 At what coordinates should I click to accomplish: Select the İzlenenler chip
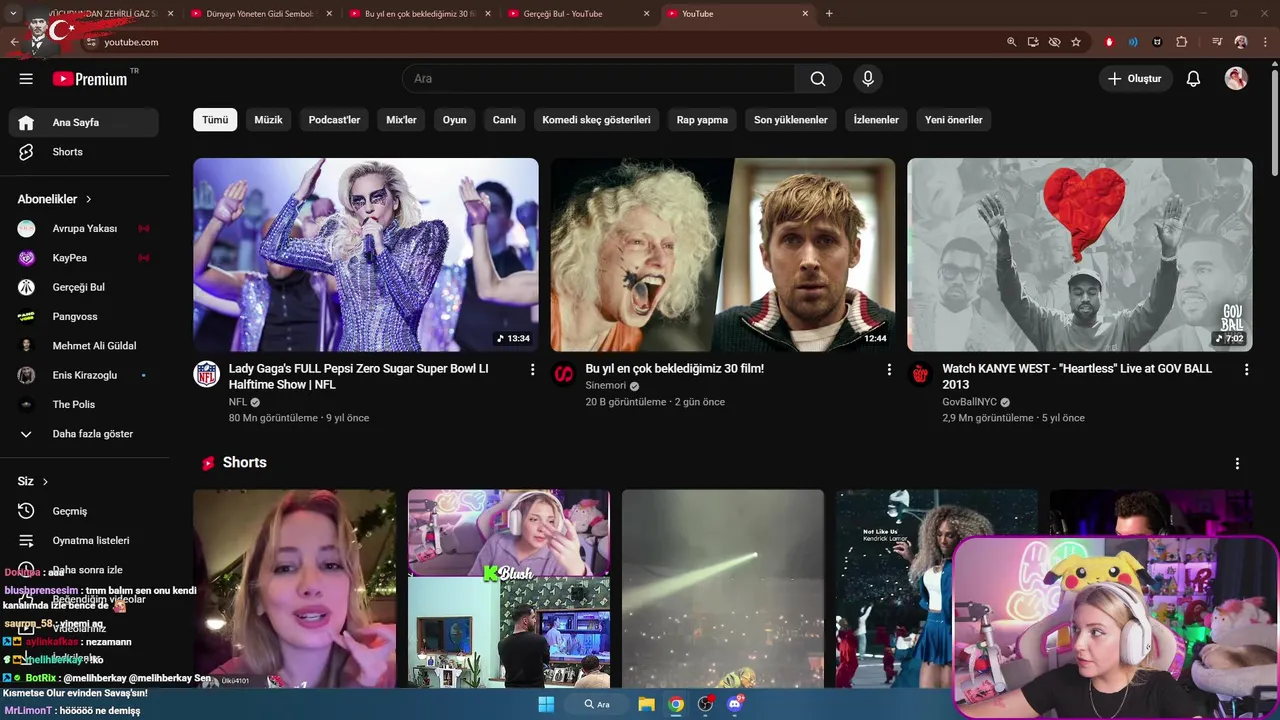coord(876,120)
